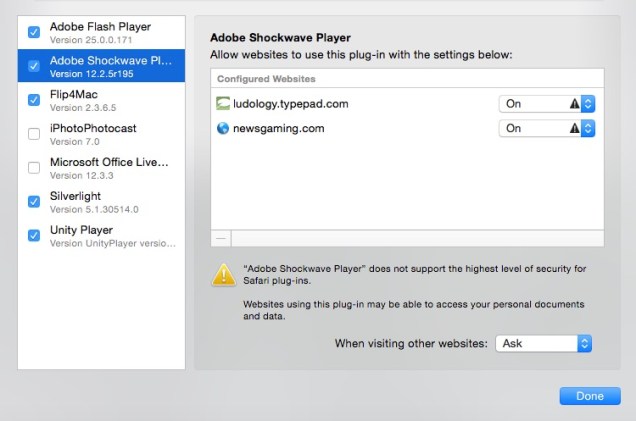Select iPhotoPhotocast in the plug-in list

[101, 134]
